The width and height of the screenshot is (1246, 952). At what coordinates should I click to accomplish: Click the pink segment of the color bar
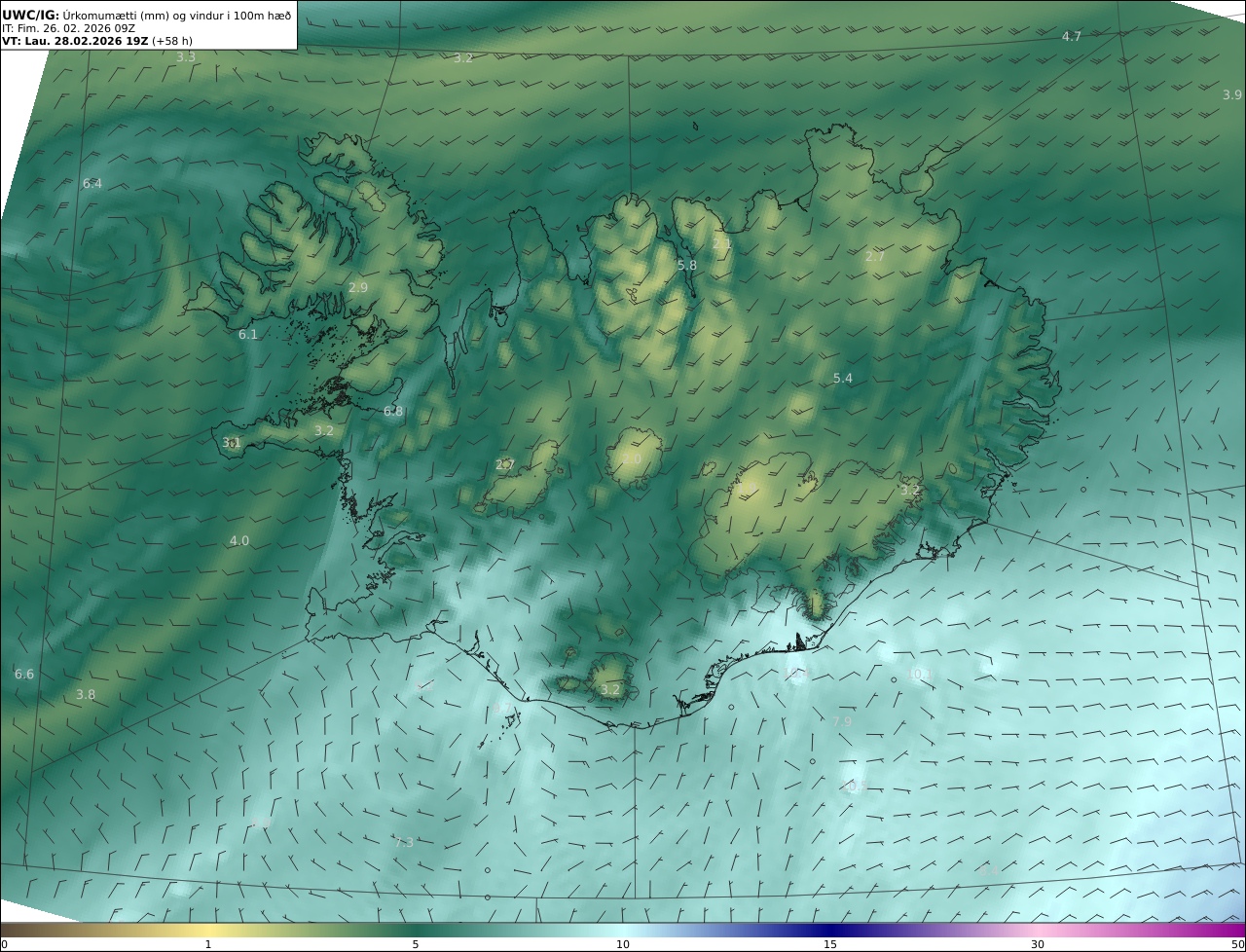(x=1038, y=930)
